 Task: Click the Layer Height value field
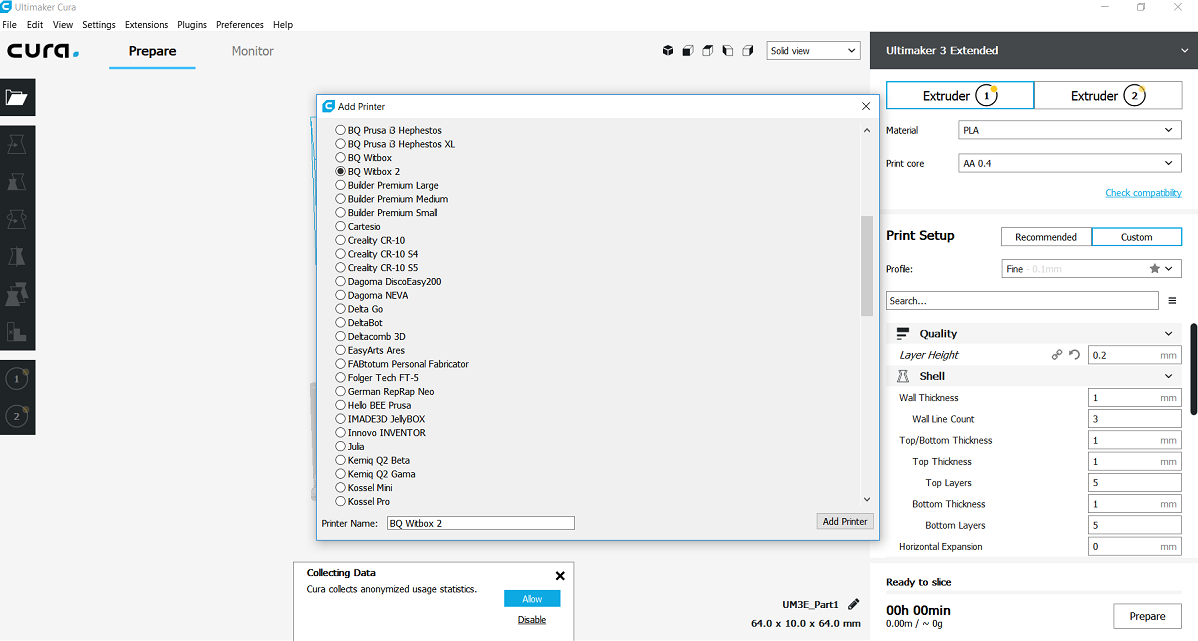(x=1135, y=355)
